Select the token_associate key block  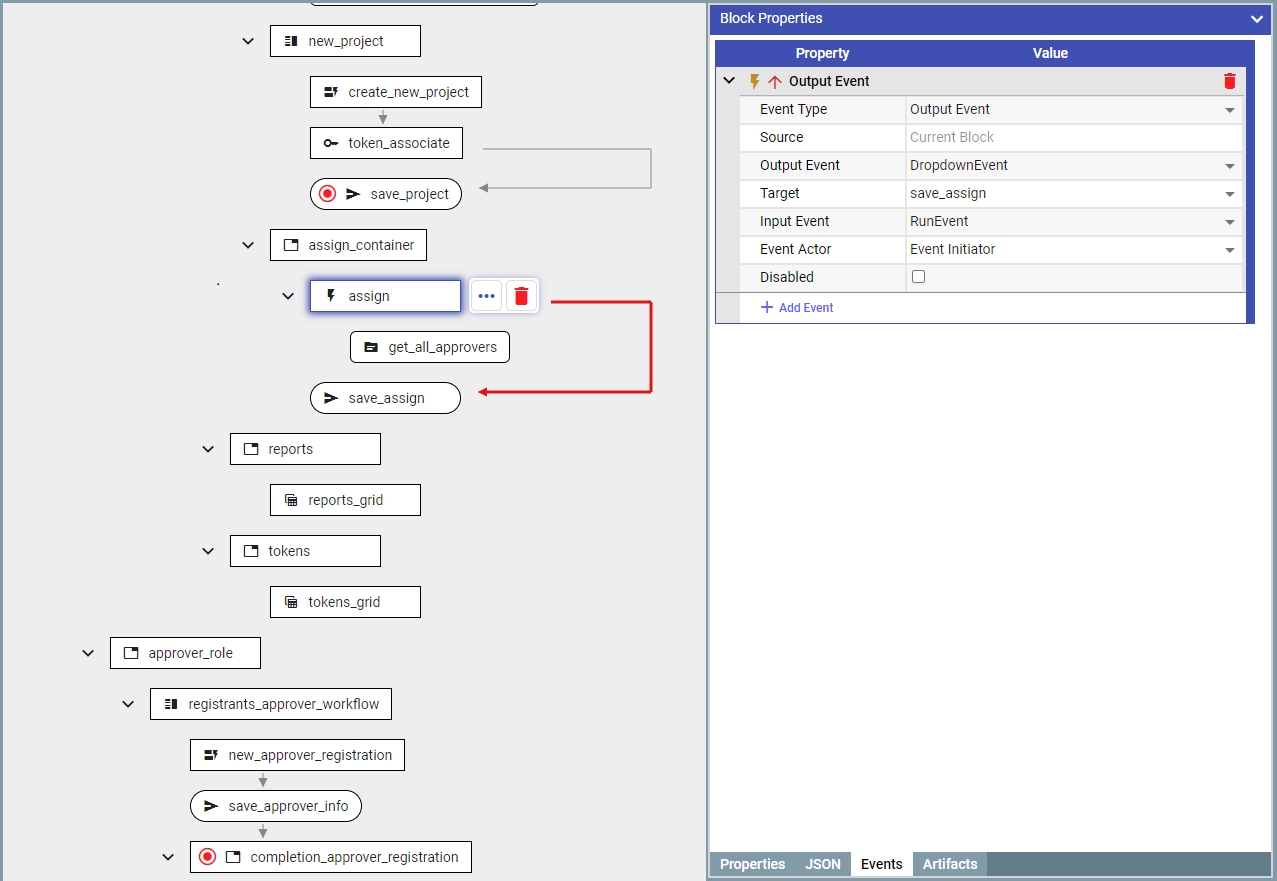(386, 143)
